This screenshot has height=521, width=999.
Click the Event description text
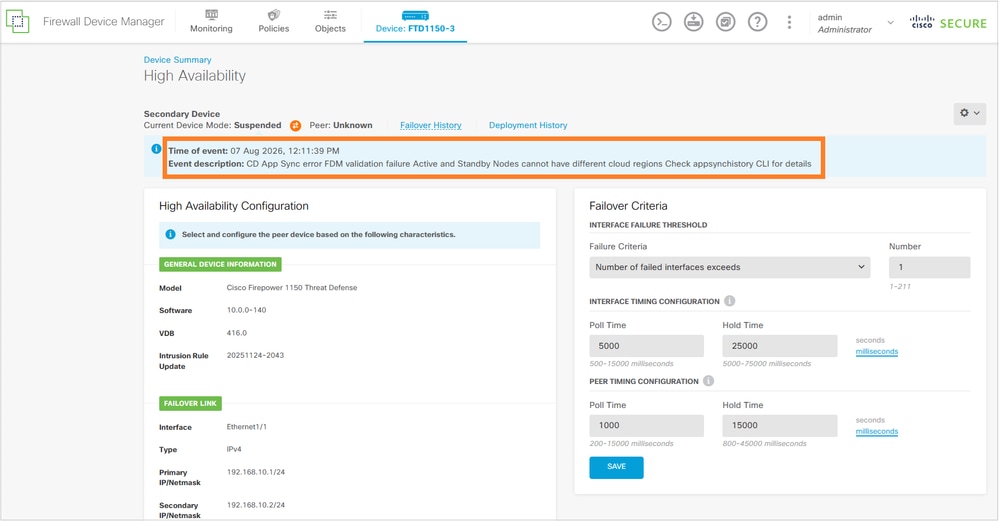click(490, 164)
